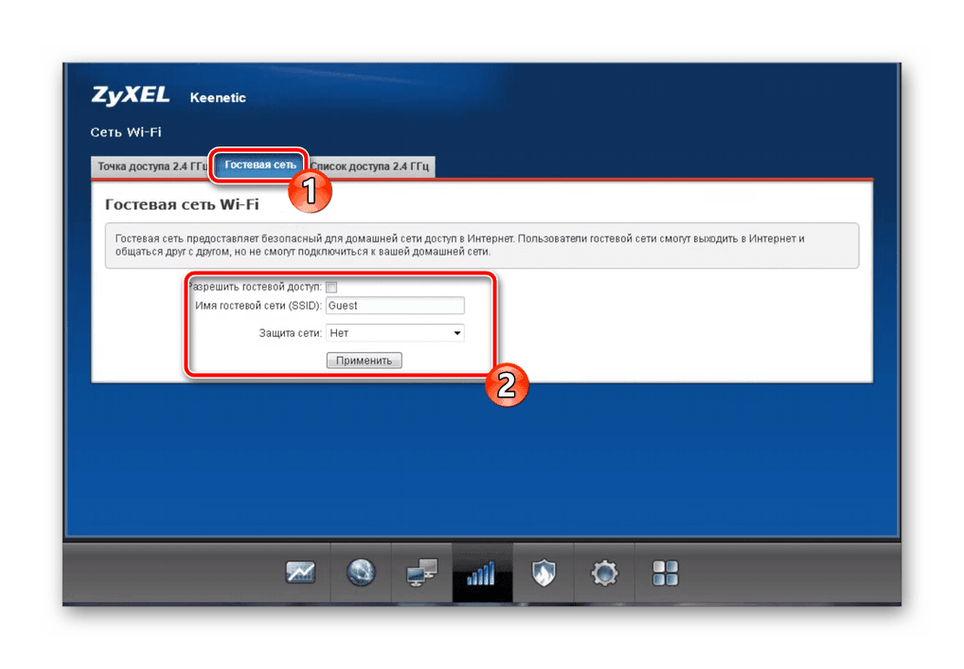Image resolution: width=964 pixels, height=669 pixels.
Task: Open the home network computers icon
Action: click(x=422, y=573)
